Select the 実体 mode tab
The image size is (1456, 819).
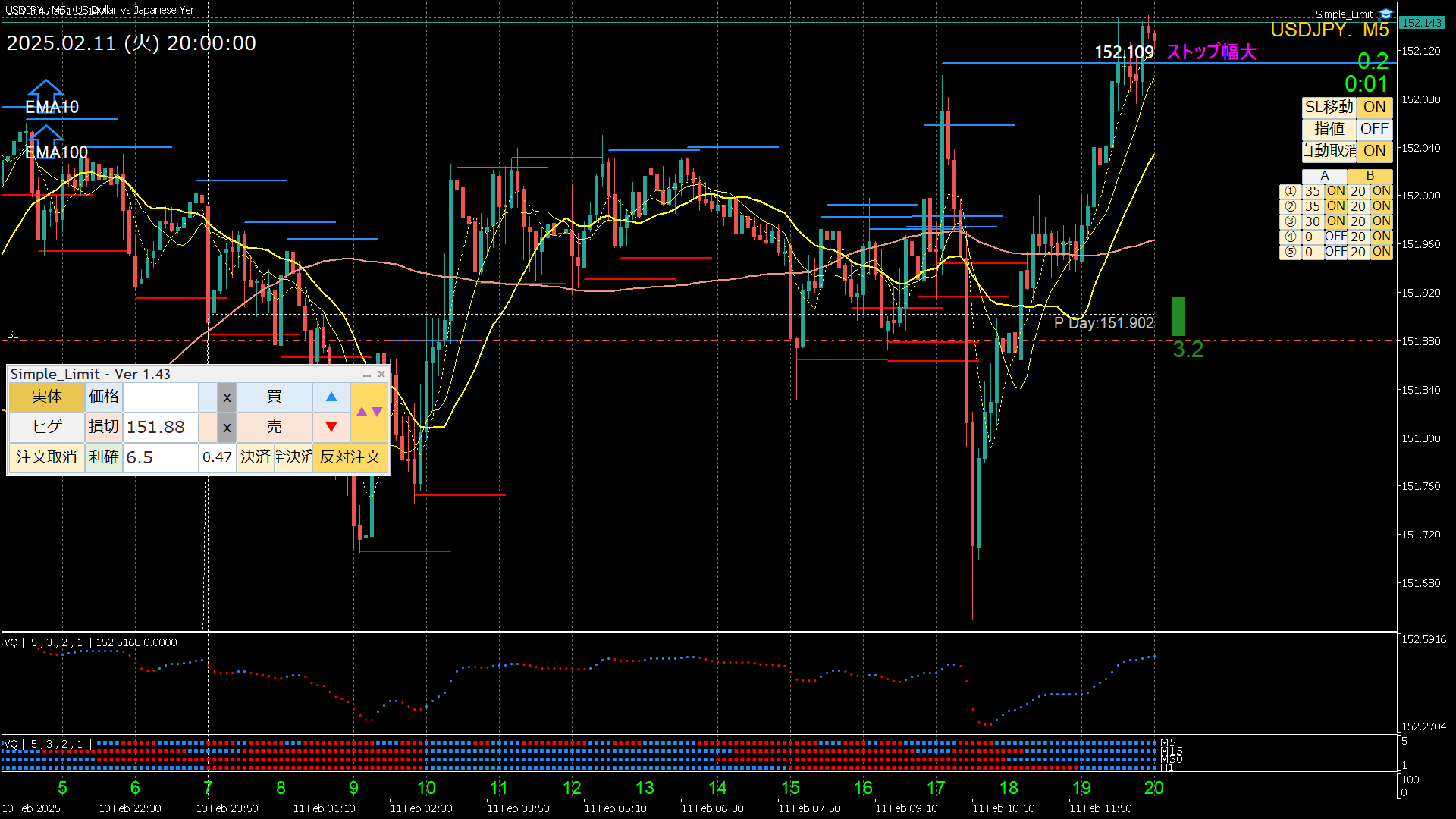(47, 397)
